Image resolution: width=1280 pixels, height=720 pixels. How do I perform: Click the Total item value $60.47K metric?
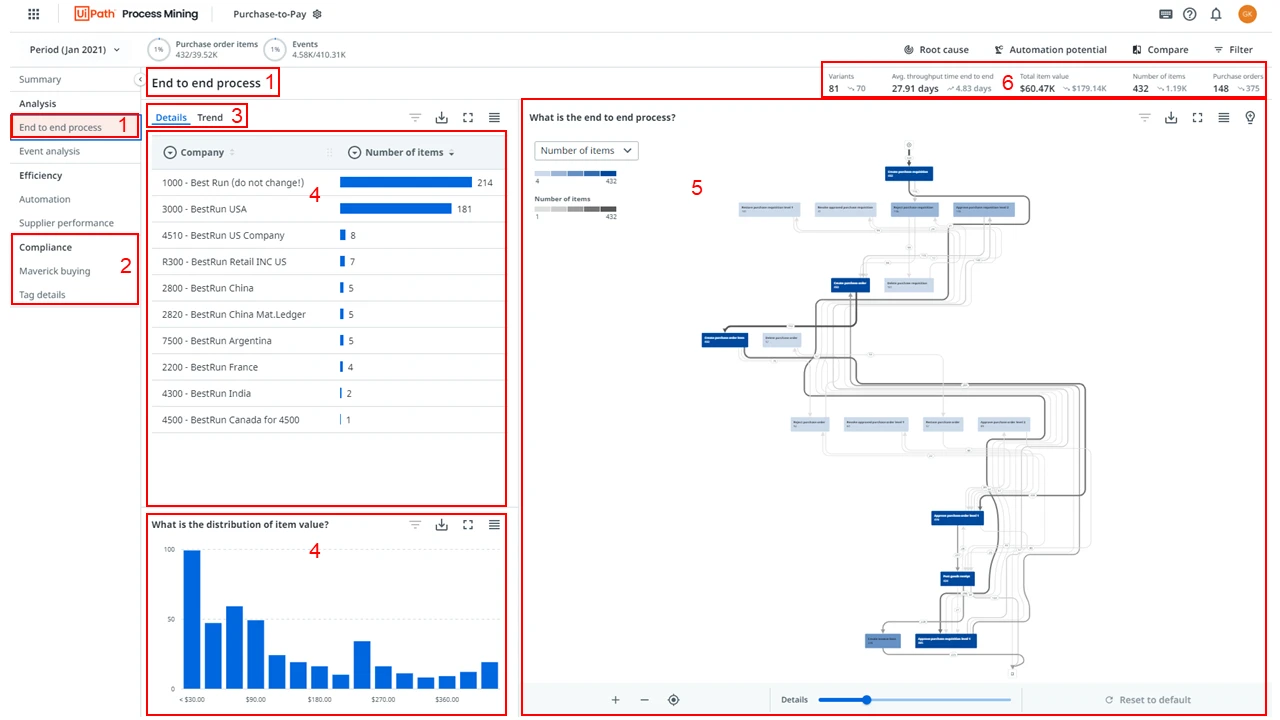1063,83
